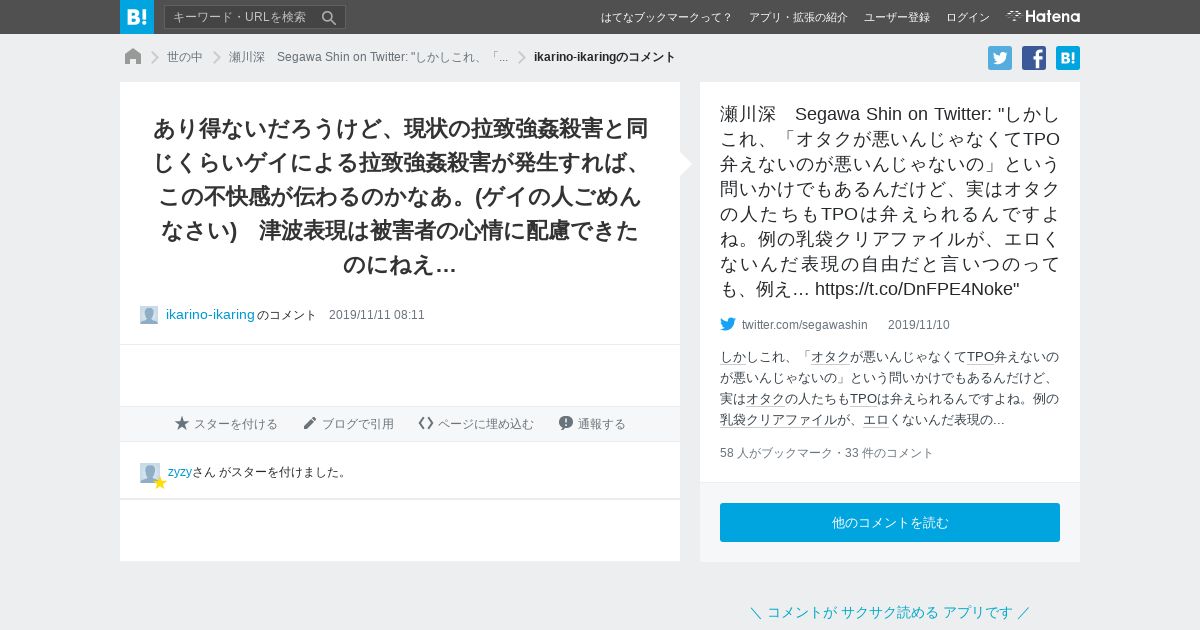
Task: Go to ユーザー登録 page
Action: point(897,17)
